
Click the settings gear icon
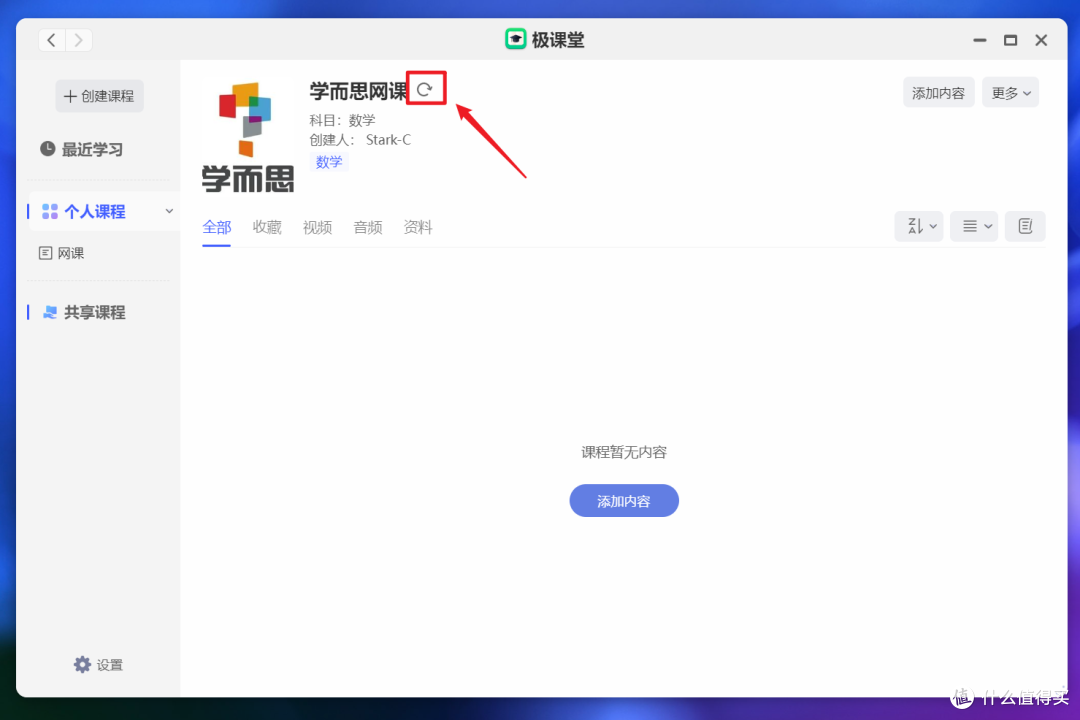pos(82,664)
